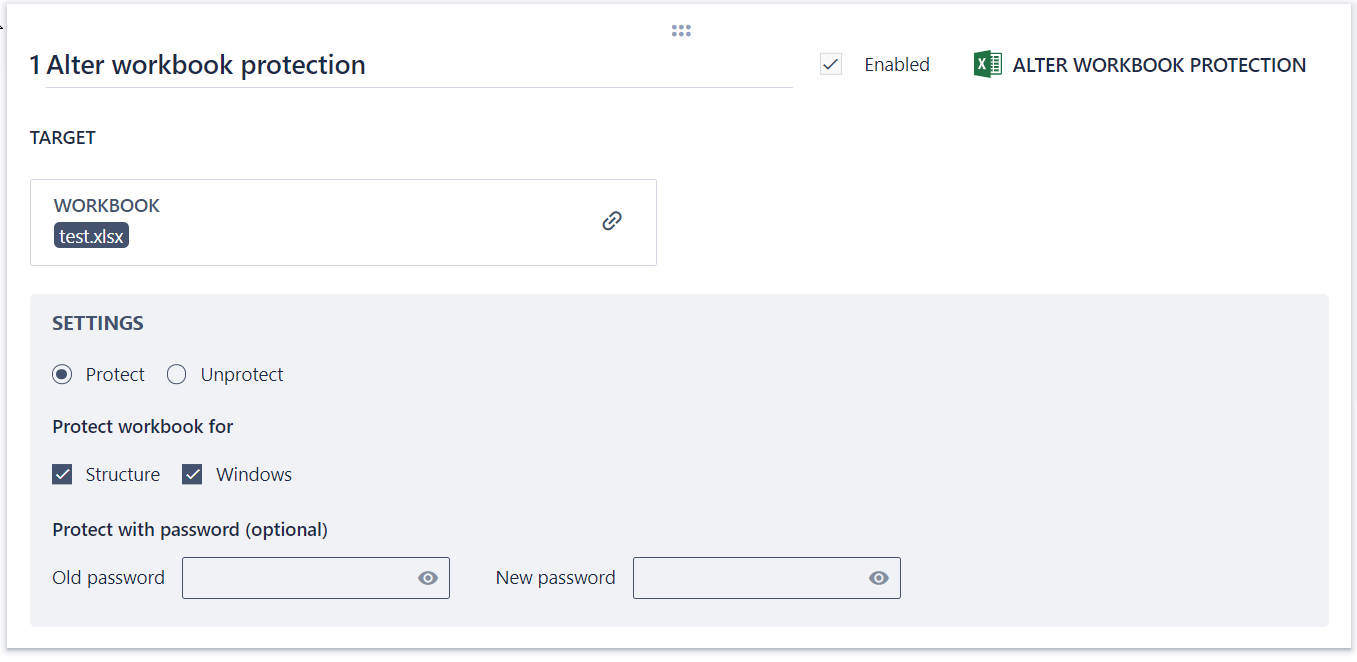The width and height of the screenshot is (1357, 662).
Task: Select the Protect radio button
Action: (x=61, y=374)
